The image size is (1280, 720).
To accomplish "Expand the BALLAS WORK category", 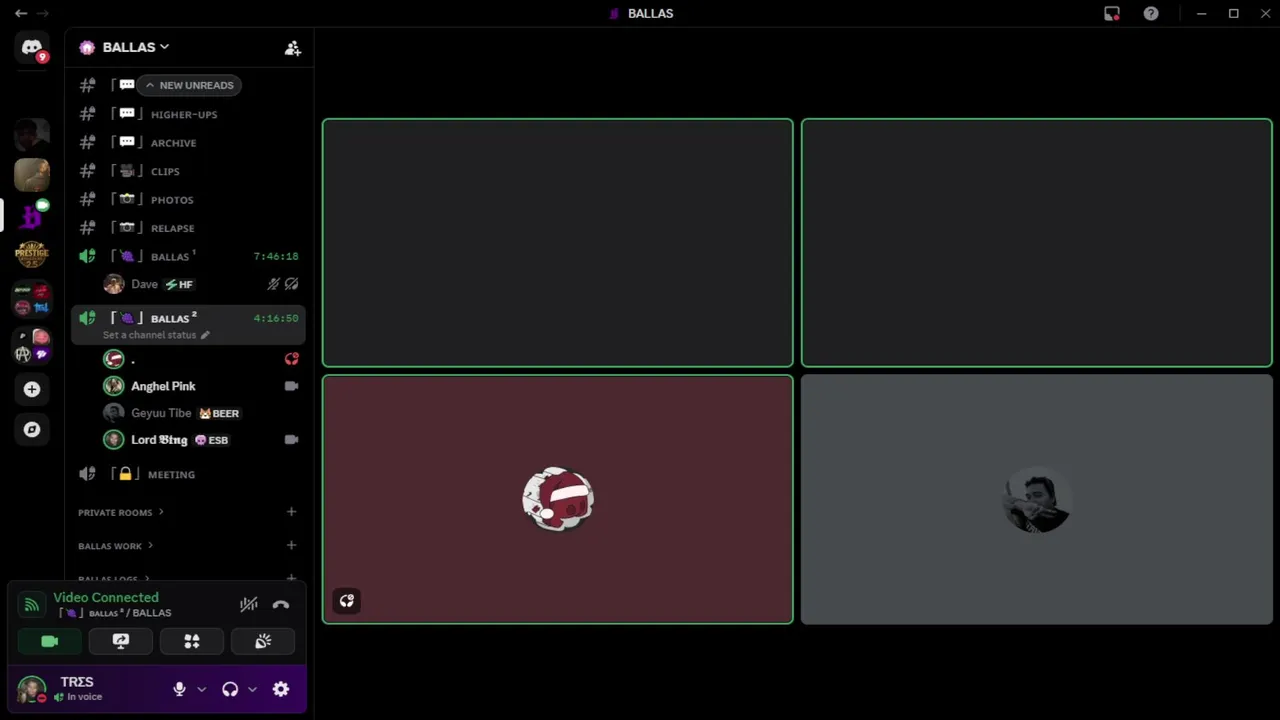I will coord(115,546).
